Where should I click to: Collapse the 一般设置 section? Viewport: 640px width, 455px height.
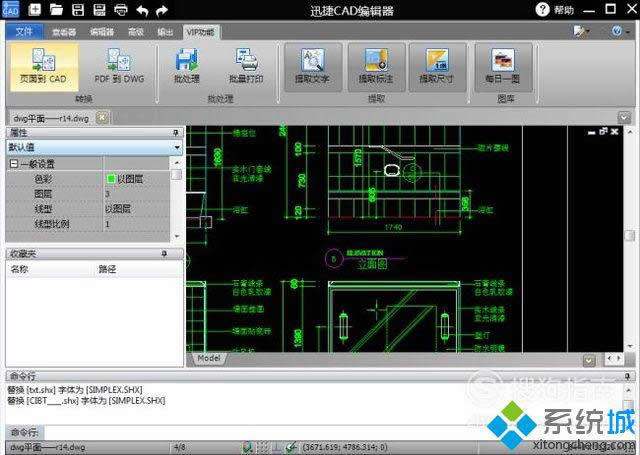click(14, 164)
